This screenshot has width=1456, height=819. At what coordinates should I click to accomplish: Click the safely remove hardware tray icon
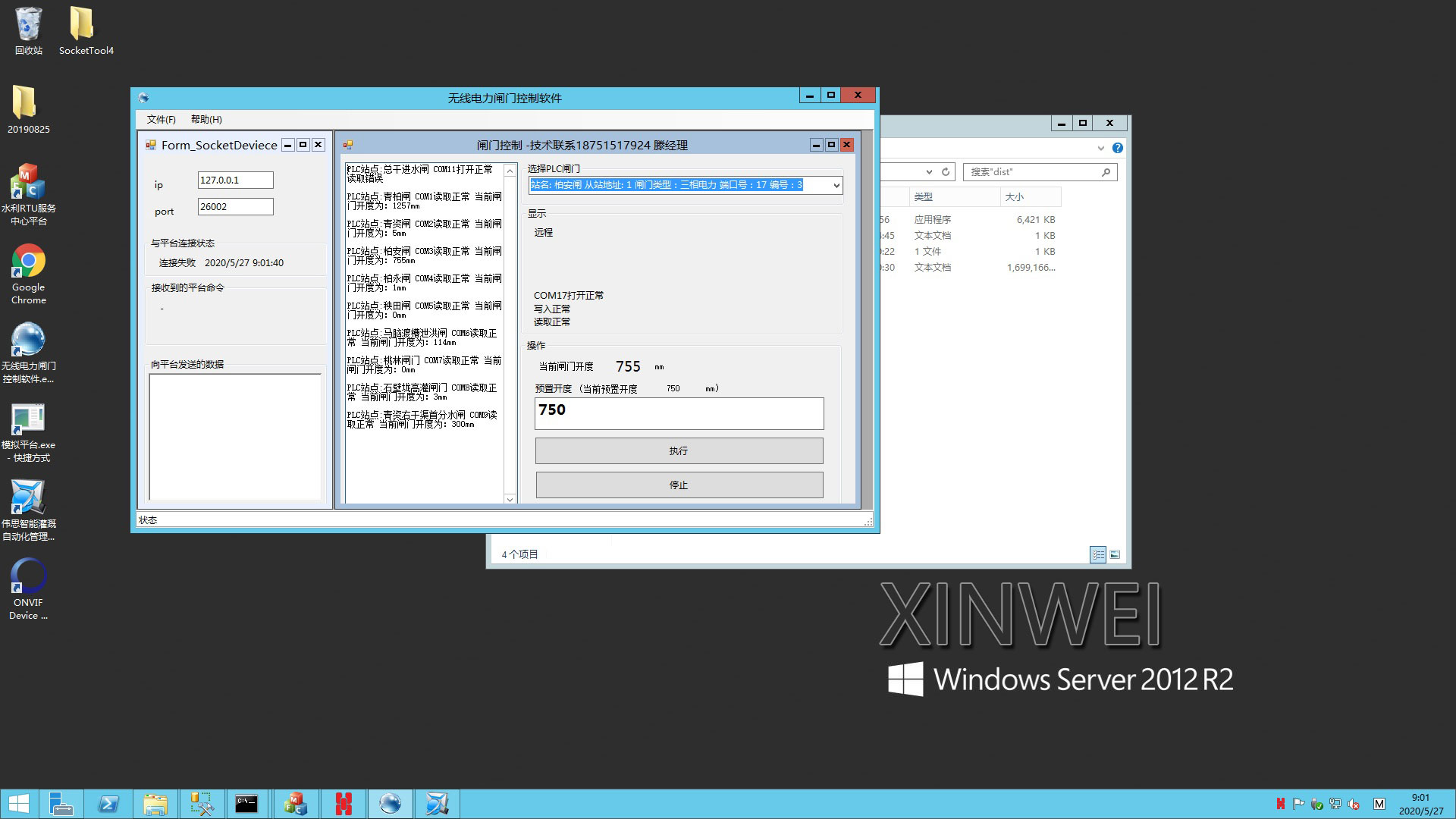point(1317,804)
